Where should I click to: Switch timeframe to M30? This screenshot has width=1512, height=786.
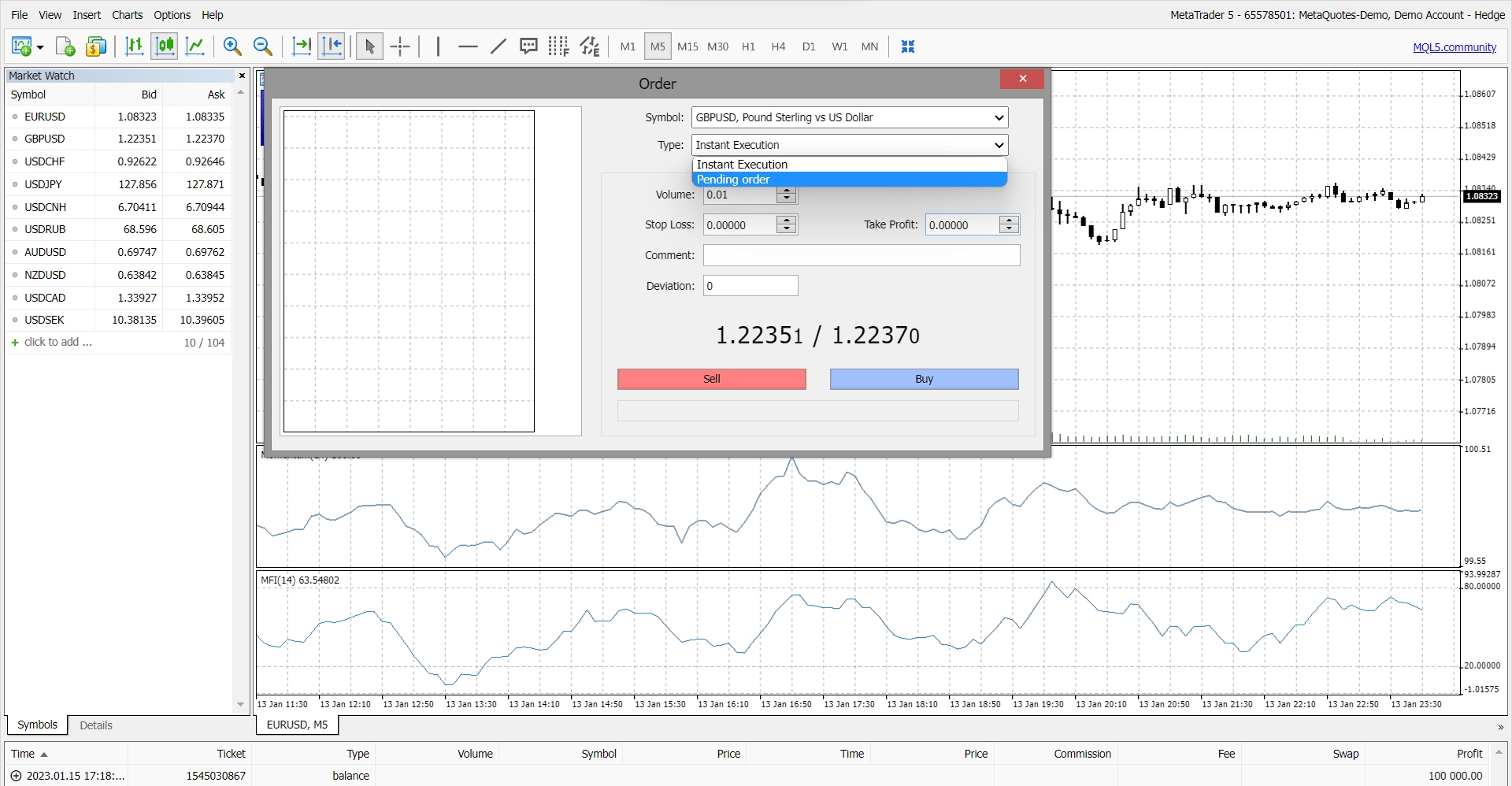pyautogui.click(x=717, y=46)
